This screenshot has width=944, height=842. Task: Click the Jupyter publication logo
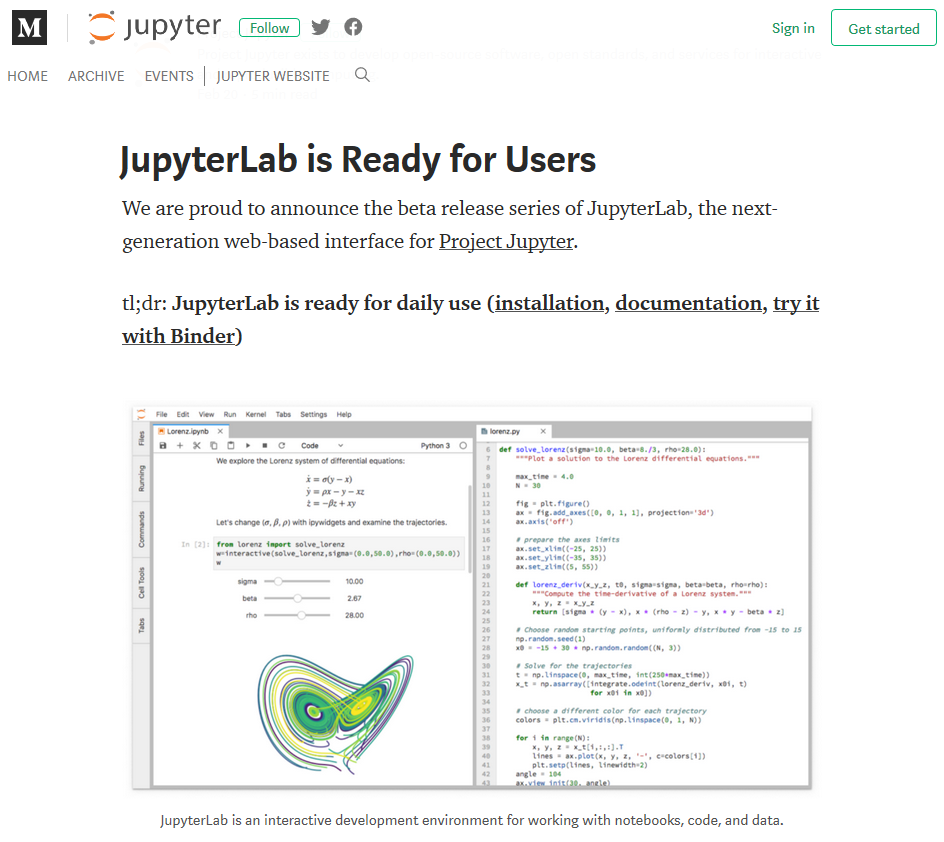[x=155, y=27]
